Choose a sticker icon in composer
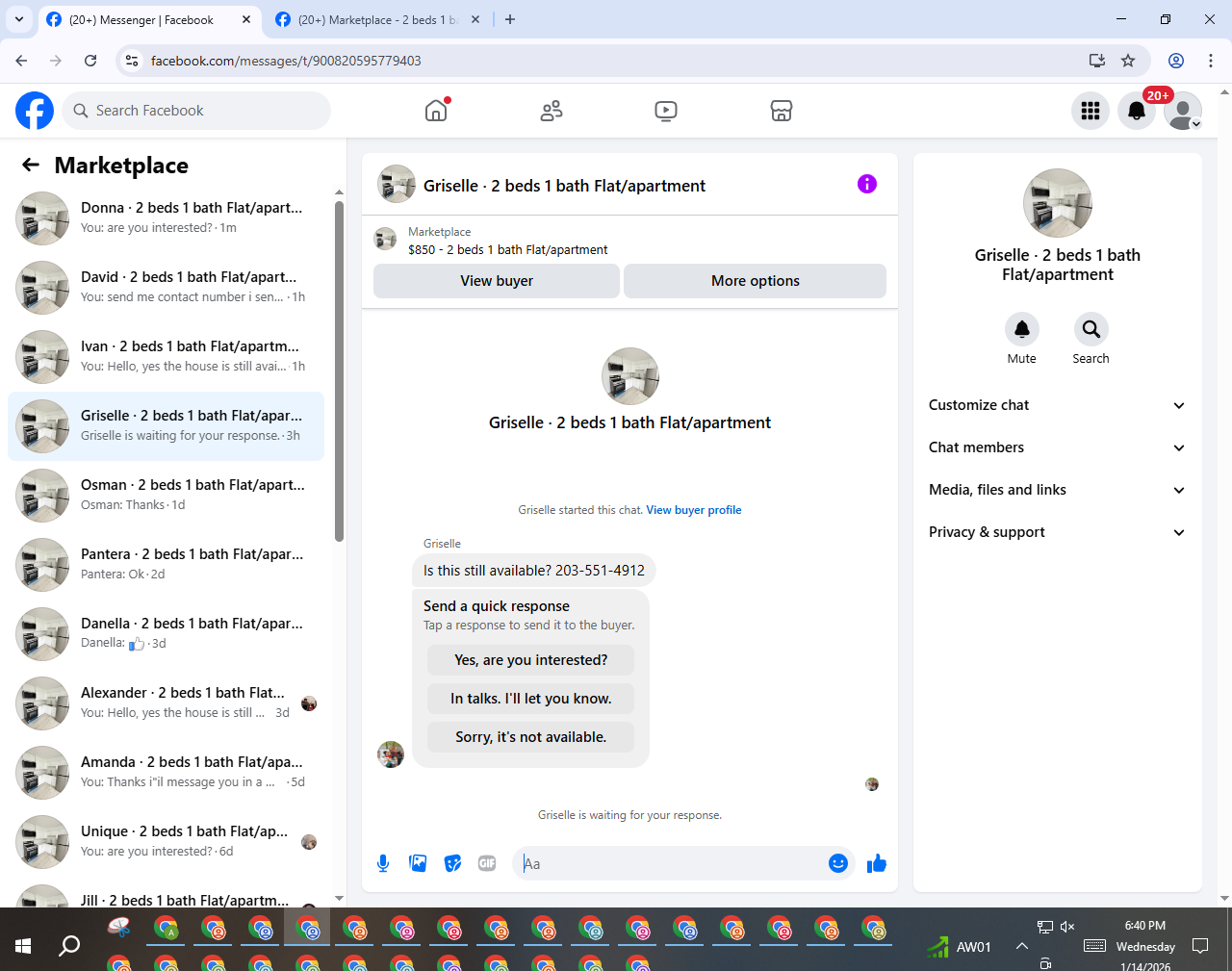1232x971 pixels. click(452, 863)
